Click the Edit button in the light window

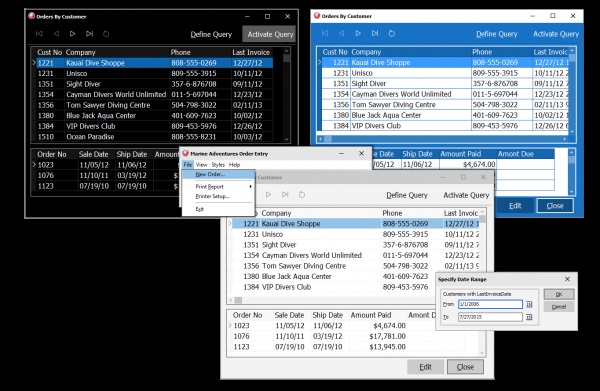tap(425, 367)
